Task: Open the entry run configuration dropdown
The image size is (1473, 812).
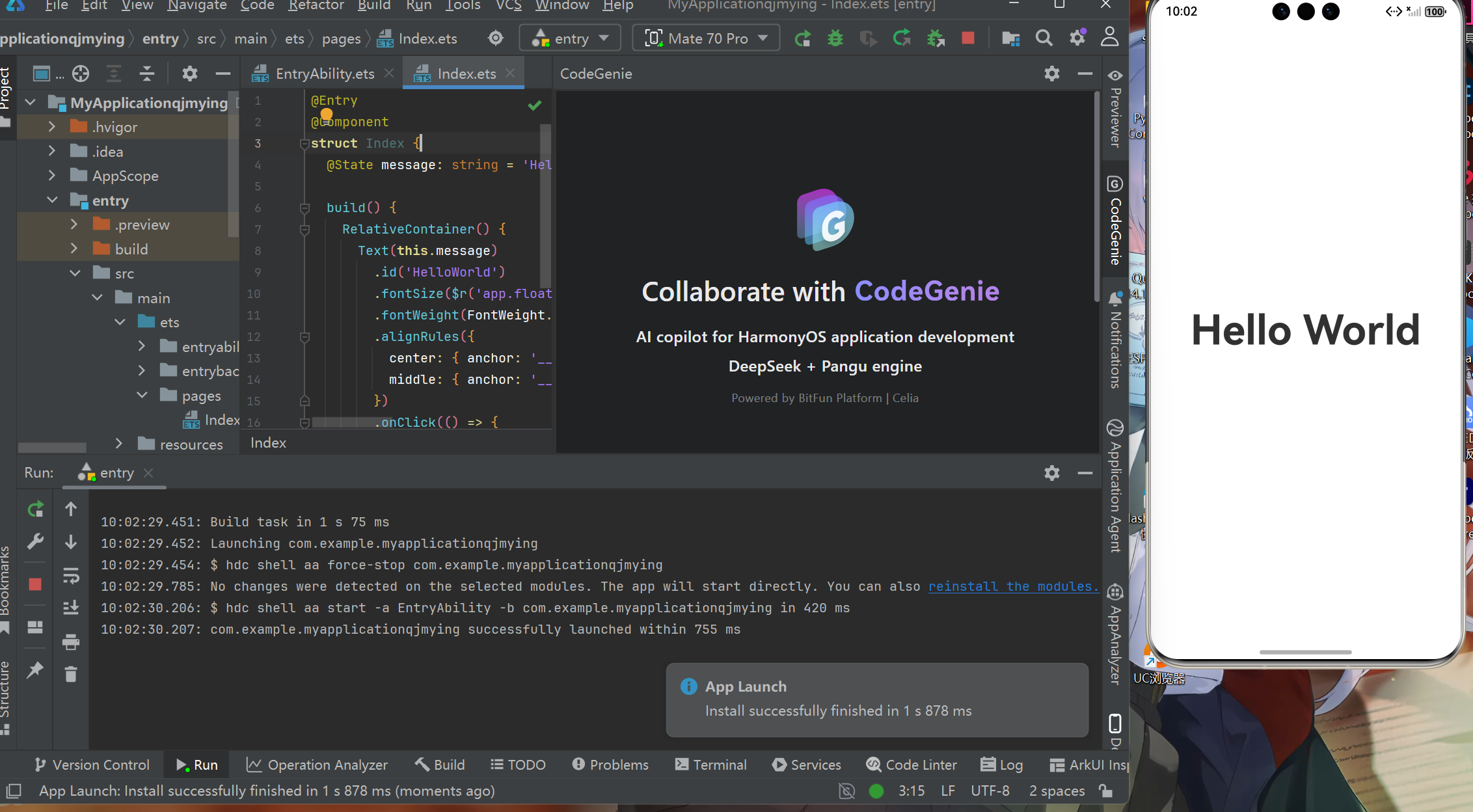Action: pyautogui.click(x=570, y=38)
